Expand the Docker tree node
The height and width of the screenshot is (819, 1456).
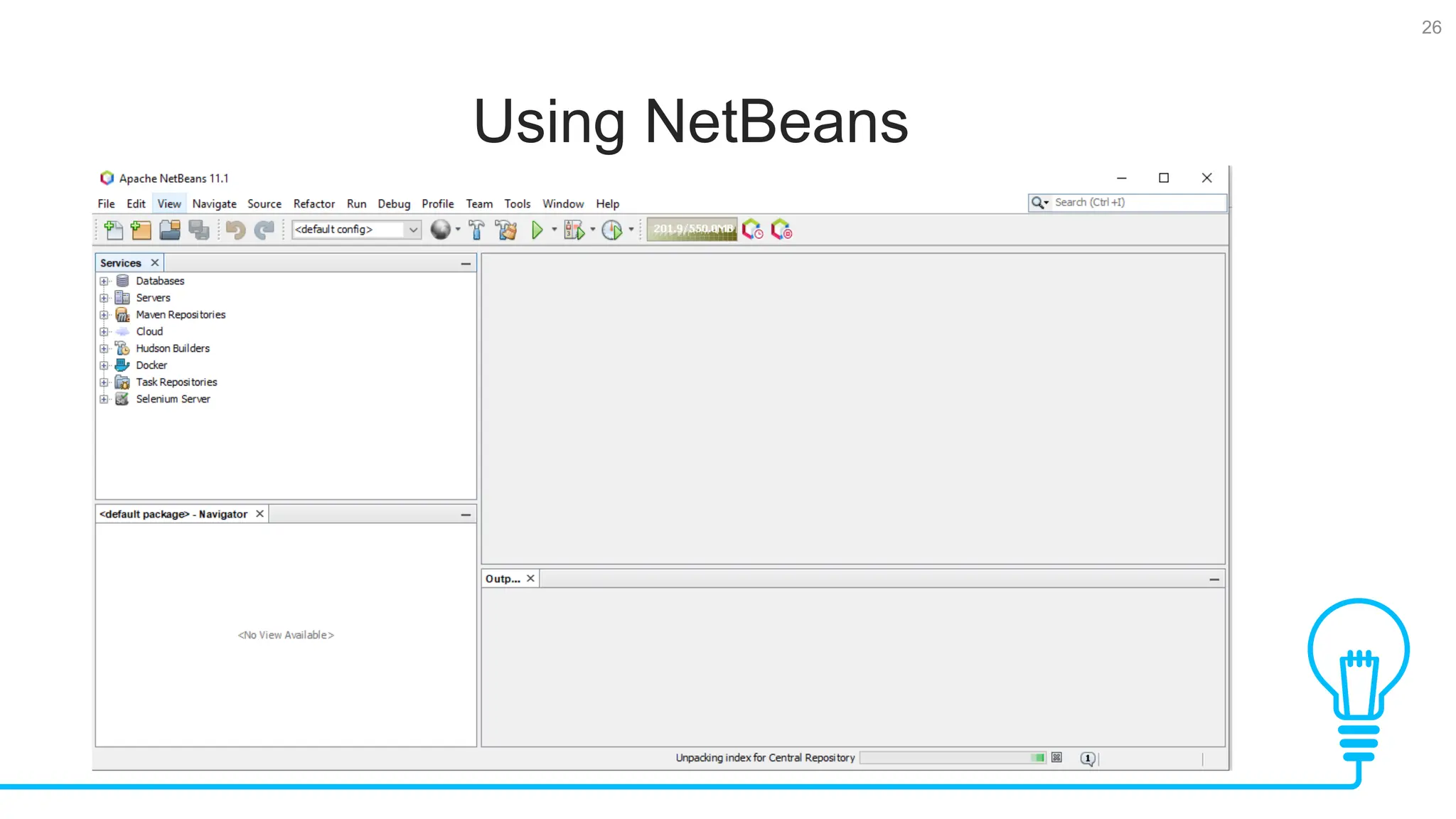click(104, 365)
